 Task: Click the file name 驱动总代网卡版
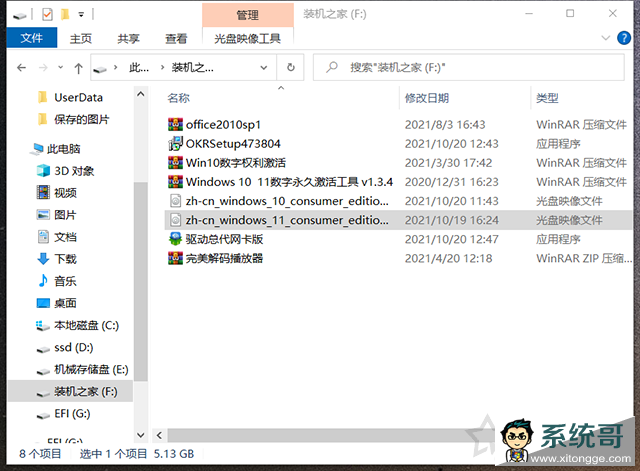click(224, 239)
